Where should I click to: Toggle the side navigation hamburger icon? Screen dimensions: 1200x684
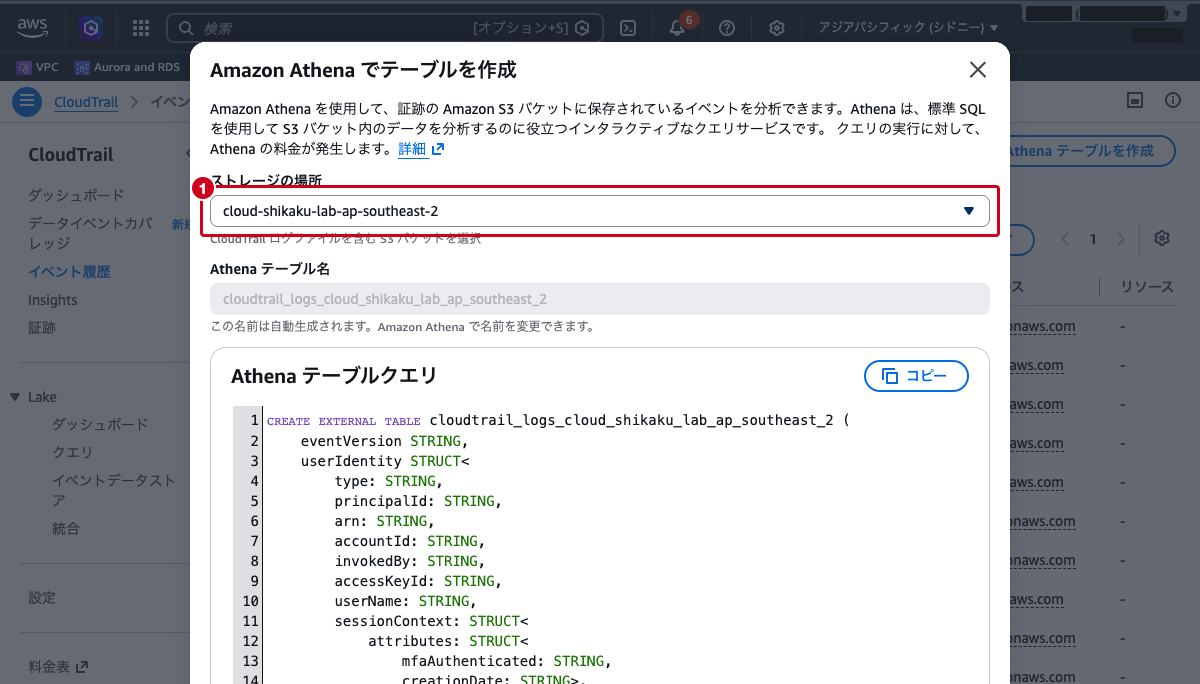(x=27, y=101)
